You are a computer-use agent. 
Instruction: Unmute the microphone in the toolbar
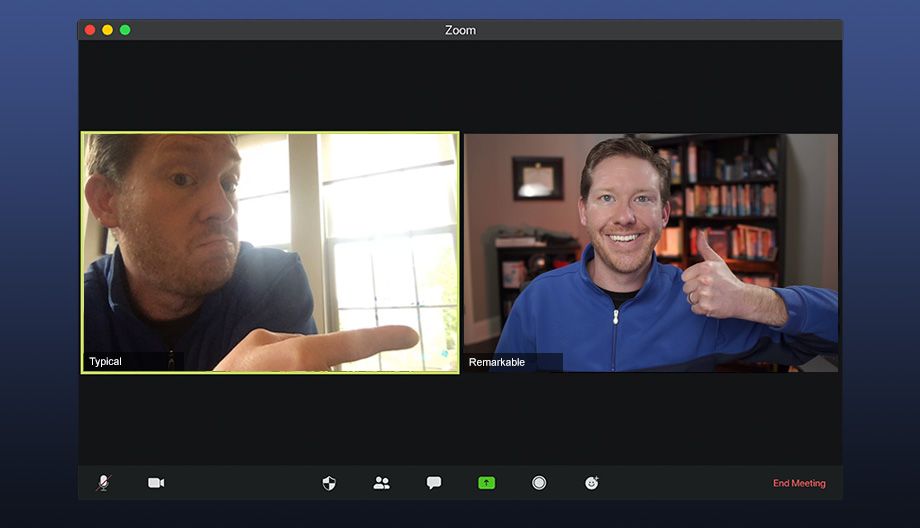(x=103, y=483)
